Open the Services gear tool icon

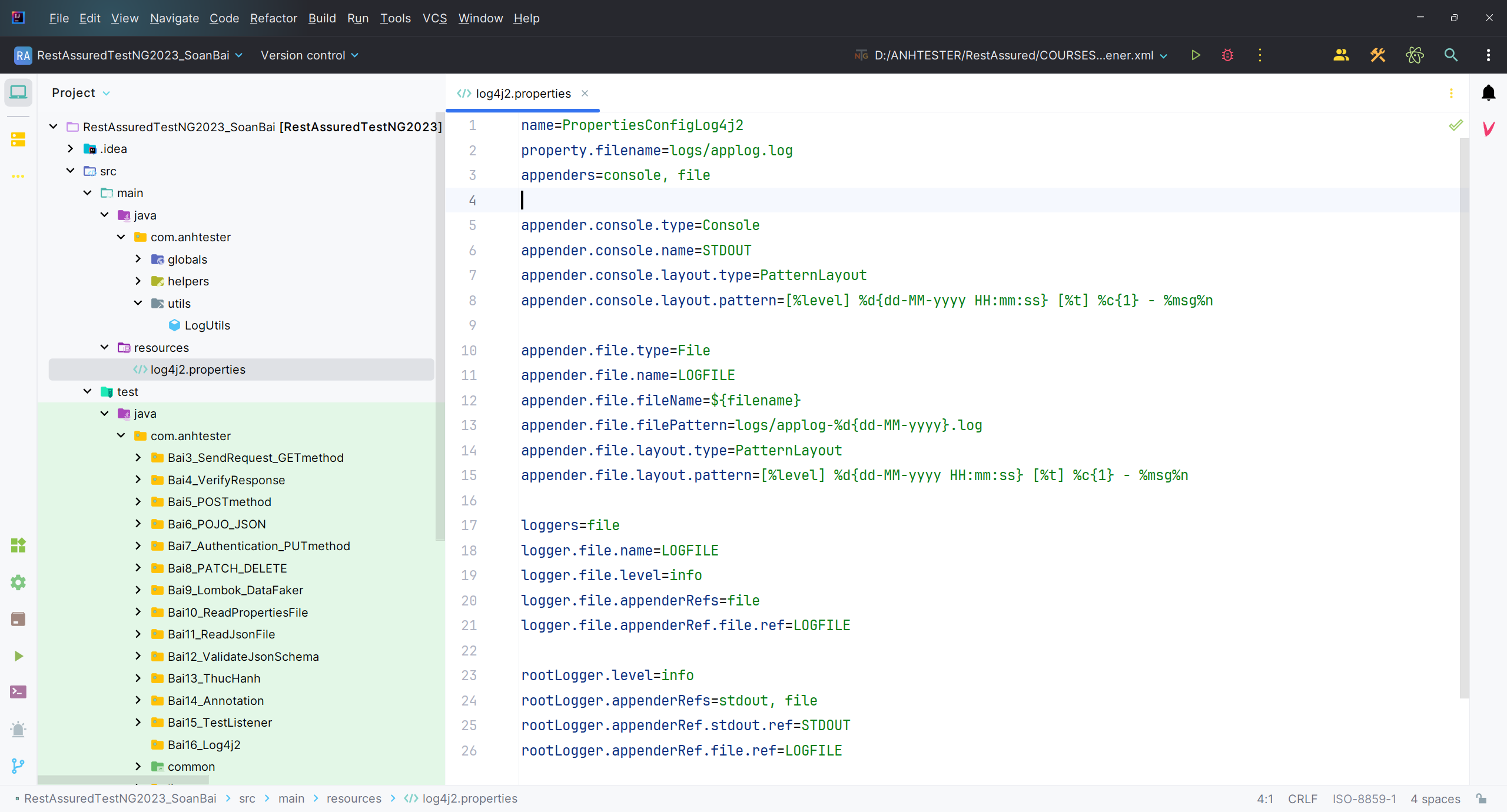pyautogui.click(x=18, y=583)
